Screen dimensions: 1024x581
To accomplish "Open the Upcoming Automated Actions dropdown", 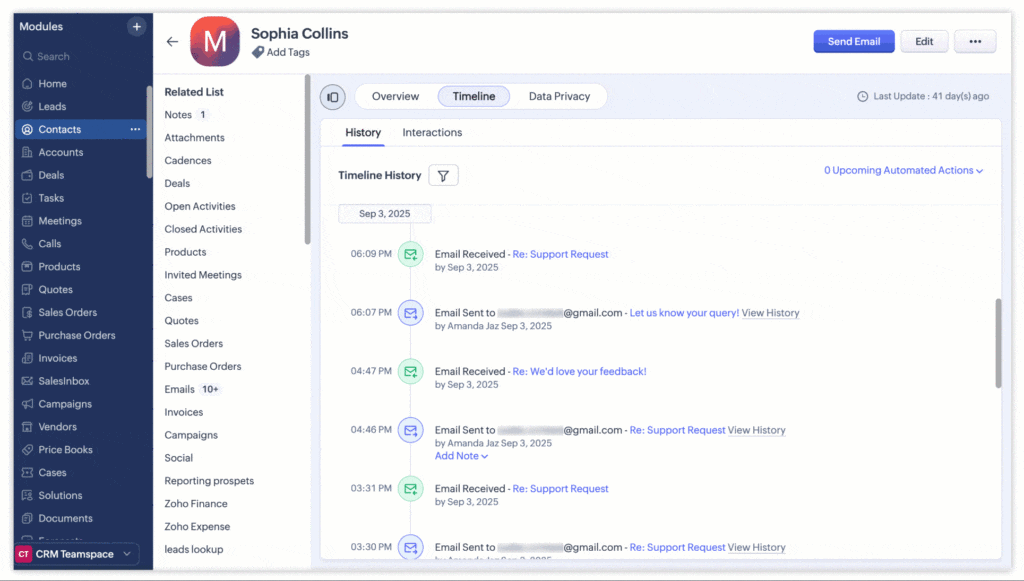I will coord(902,170).
